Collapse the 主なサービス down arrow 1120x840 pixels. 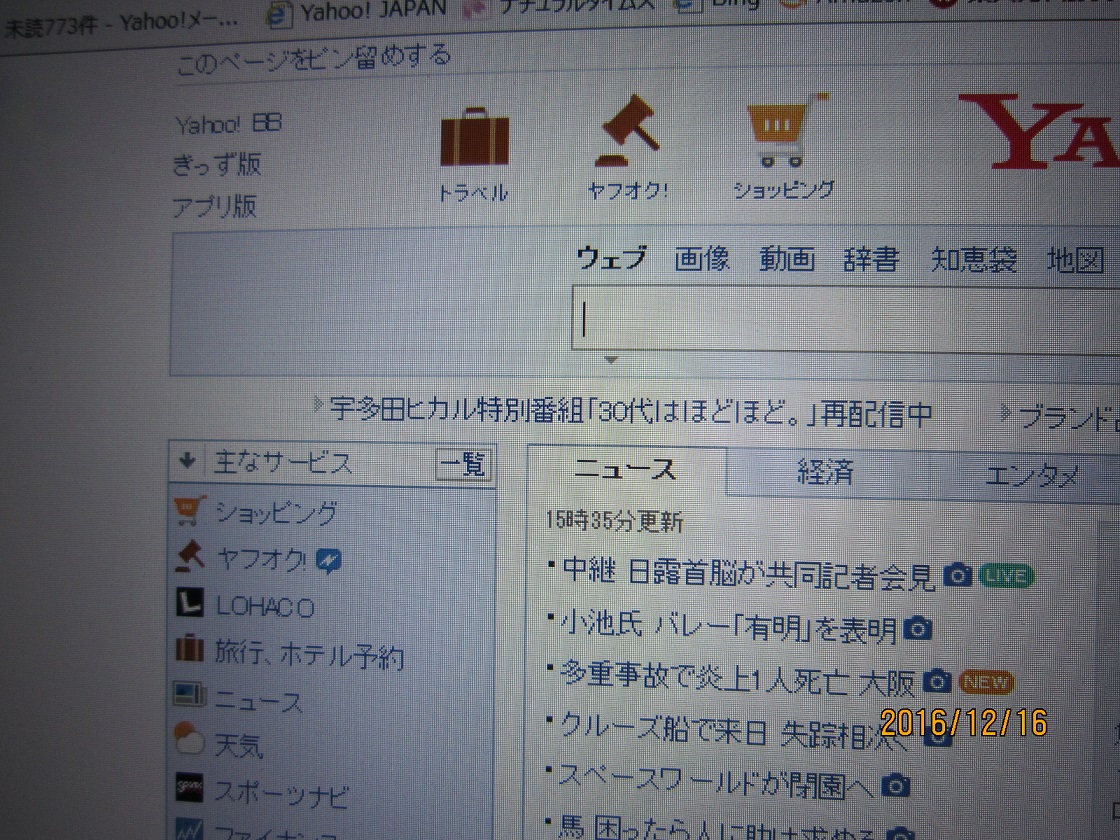pyautogui.click(x=187, y=461)
